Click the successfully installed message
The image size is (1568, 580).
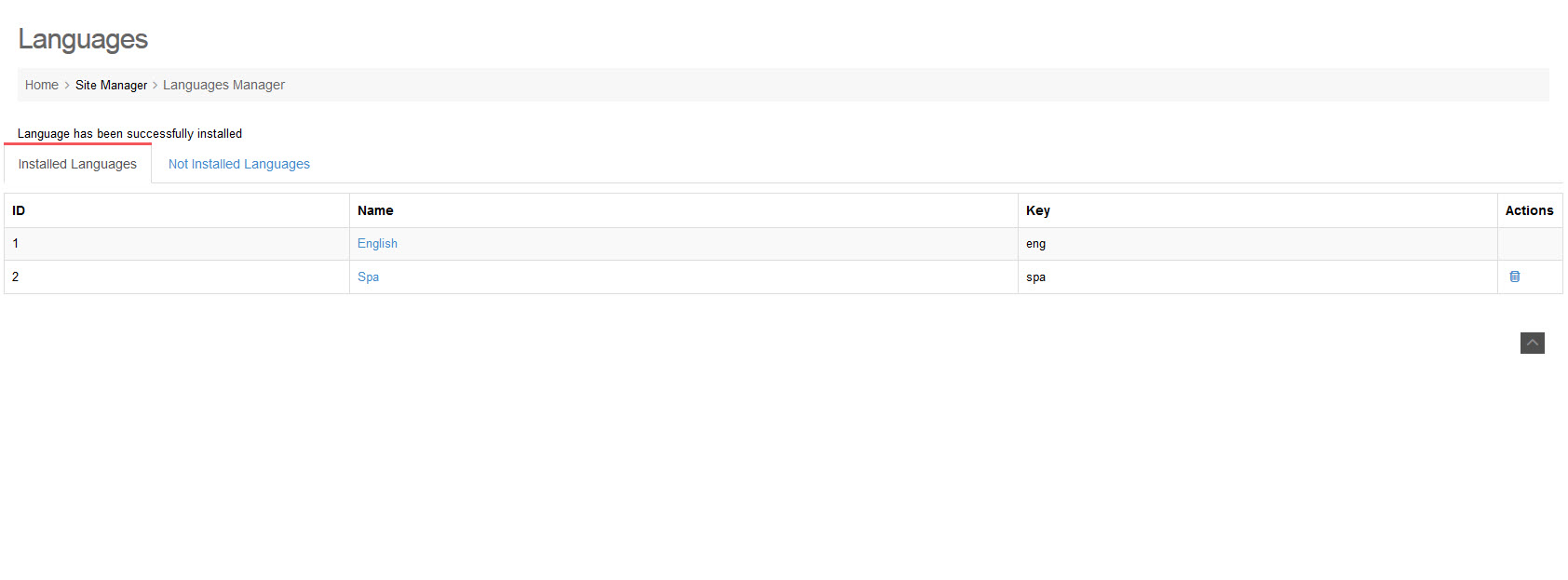[x=129, y=134]
